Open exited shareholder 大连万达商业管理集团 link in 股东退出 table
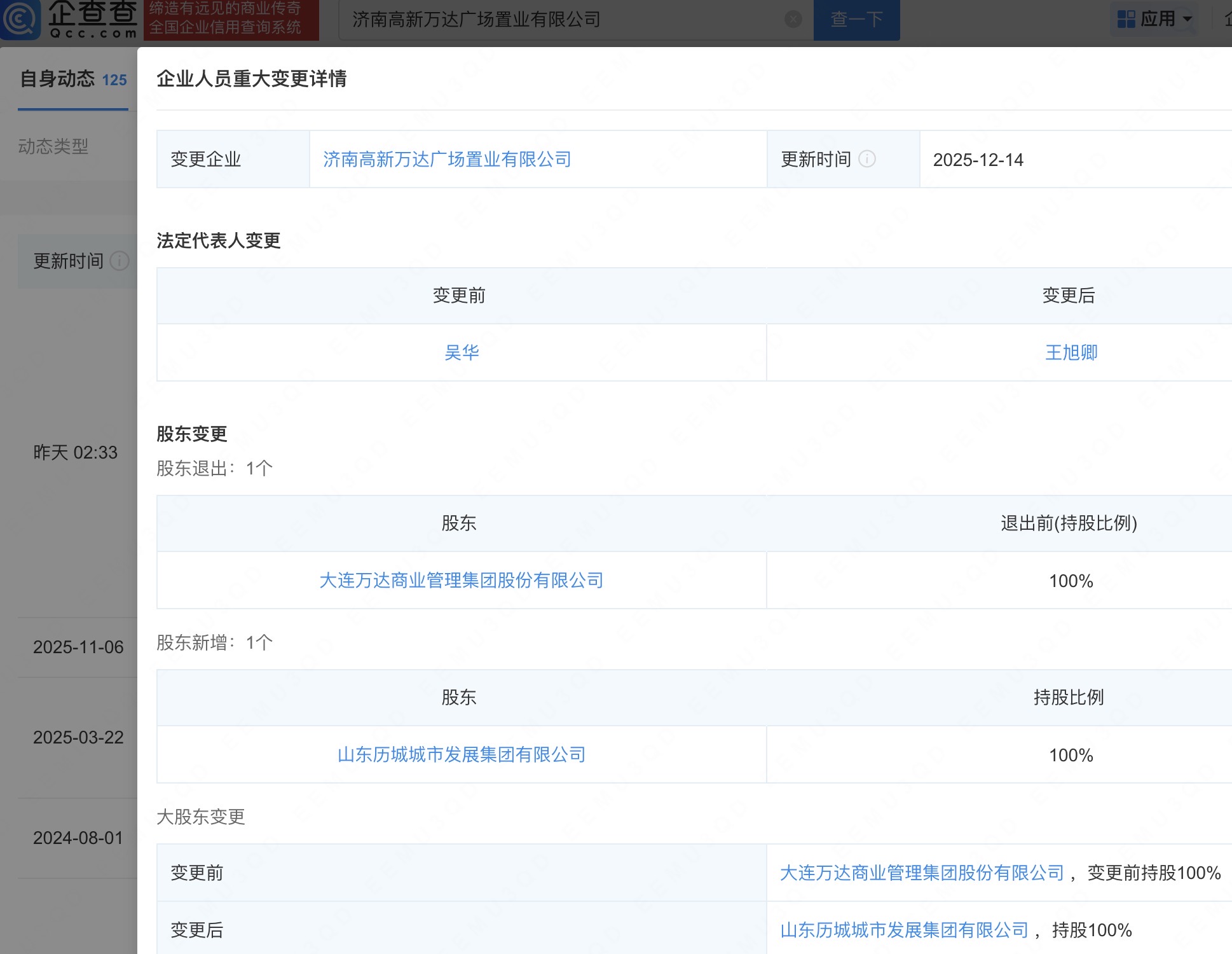 (x=462, y=580)
